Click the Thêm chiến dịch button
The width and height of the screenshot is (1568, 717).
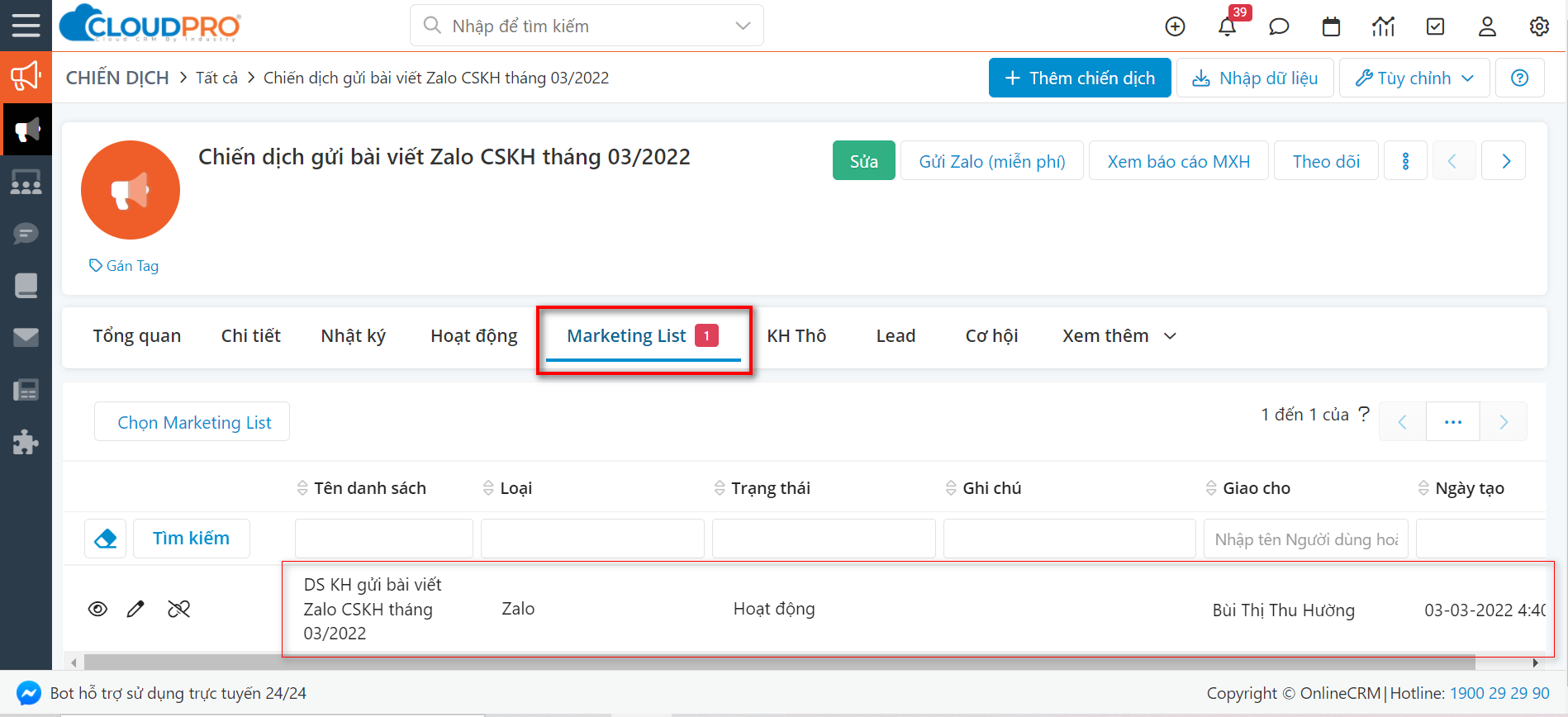click(x=1080, y=78)
